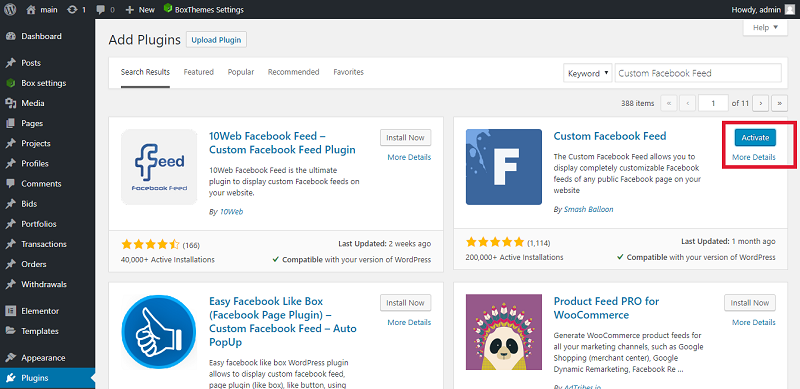The image size is (800, 389).
Task: Click the Portfolios pin icon
Action: point(10,224)
